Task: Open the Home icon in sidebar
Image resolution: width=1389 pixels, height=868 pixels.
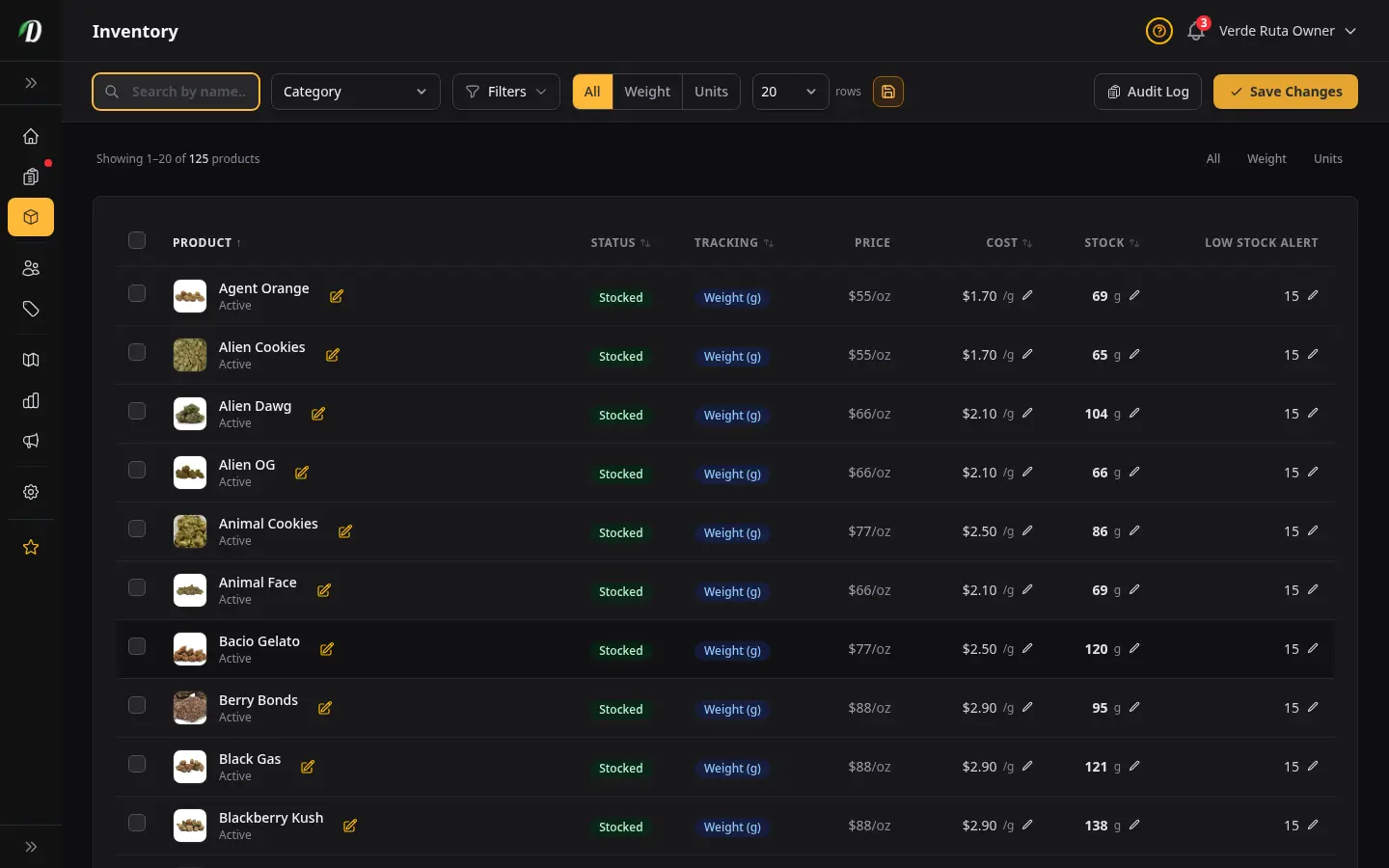Action: [31, 136]
